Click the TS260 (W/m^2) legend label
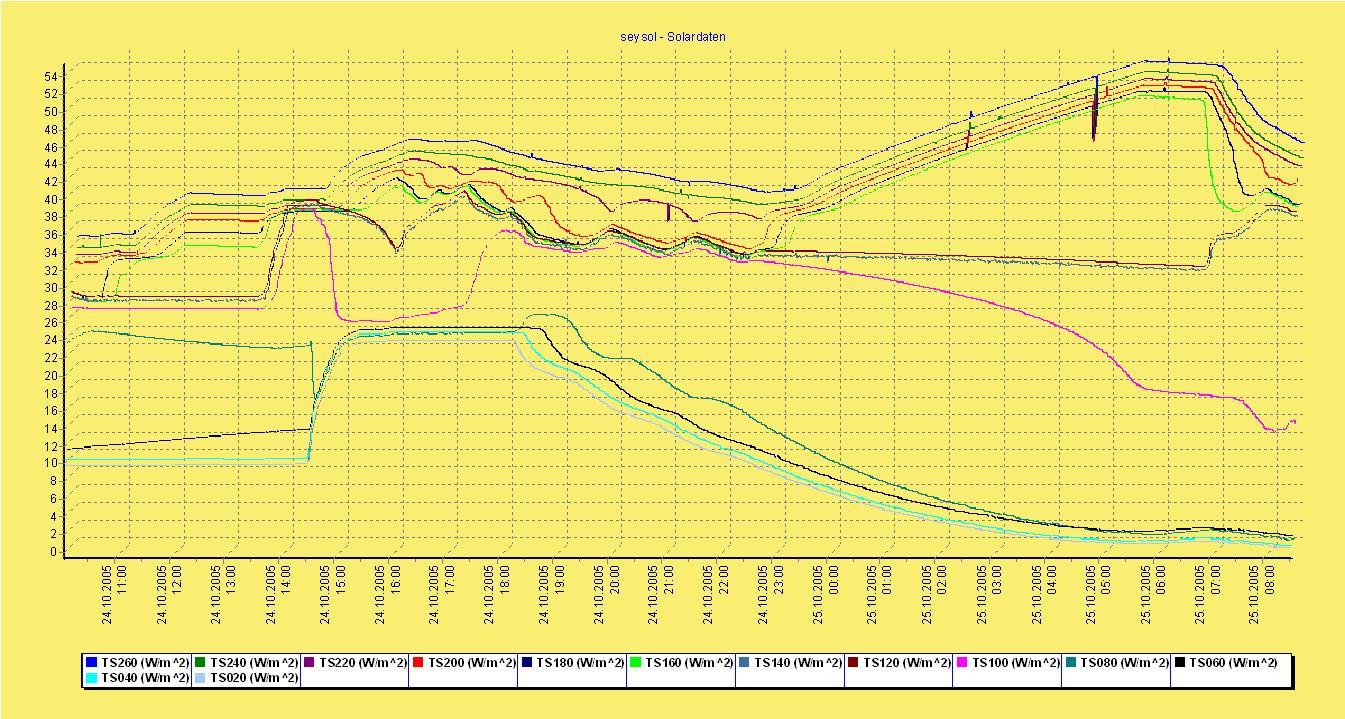Image resolution: width=1345 pixels, height=719 pixels. pyautogui.click(x=144, y=663)
